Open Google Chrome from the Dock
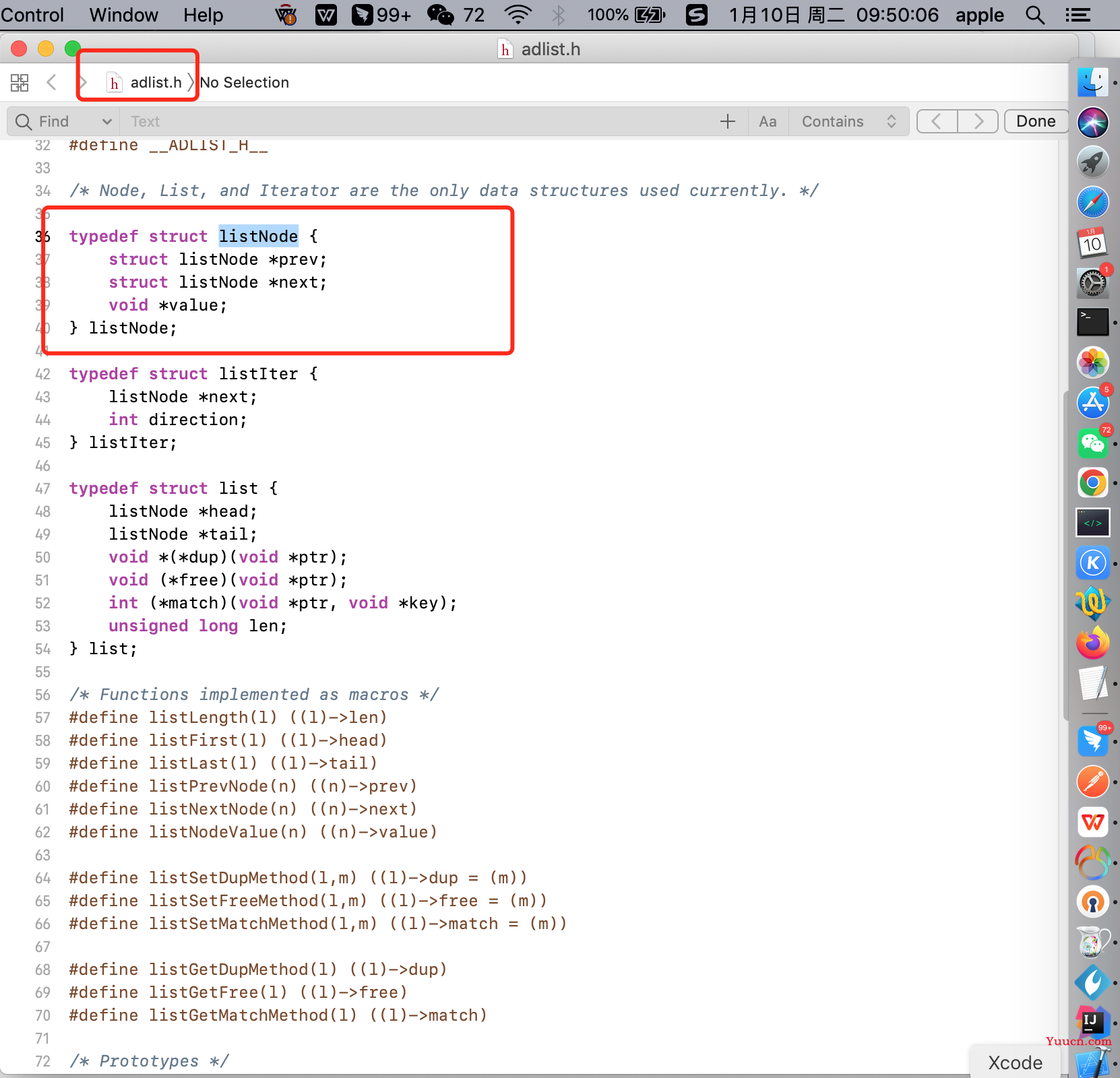Image resolution: width=1120 pixels, height=1078 pixels. coord(1092,482)
